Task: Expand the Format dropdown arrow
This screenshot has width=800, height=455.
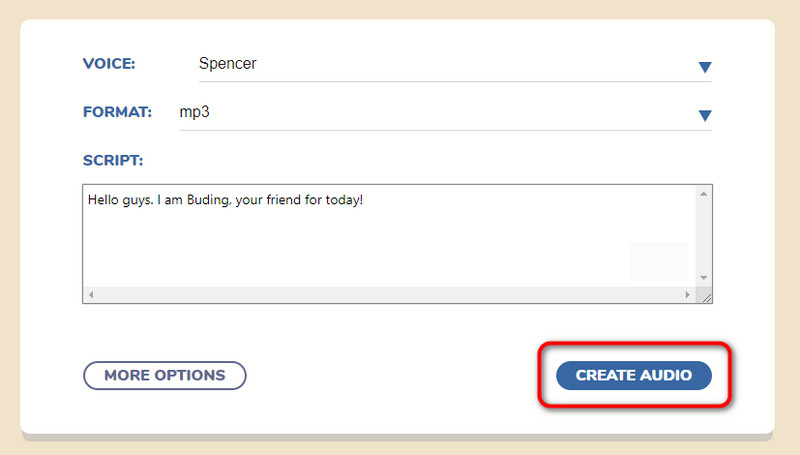Action: 704,115
